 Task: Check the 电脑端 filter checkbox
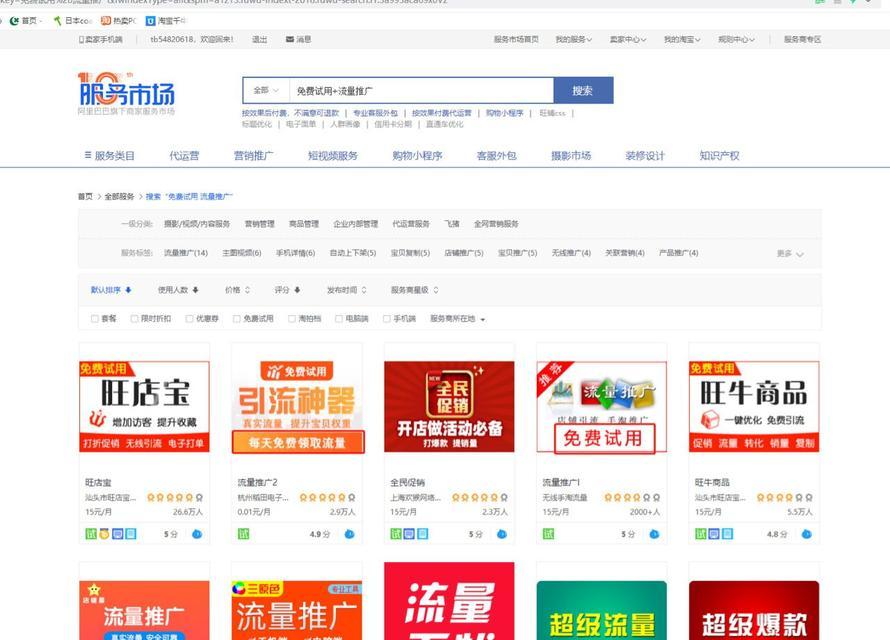(339, 319)
